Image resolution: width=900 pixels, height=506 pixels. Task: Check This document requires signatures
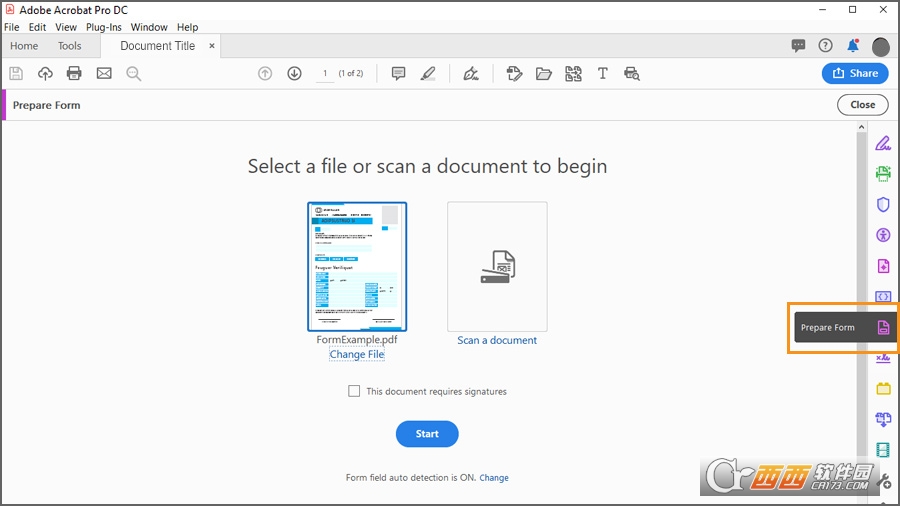point(354,391)
